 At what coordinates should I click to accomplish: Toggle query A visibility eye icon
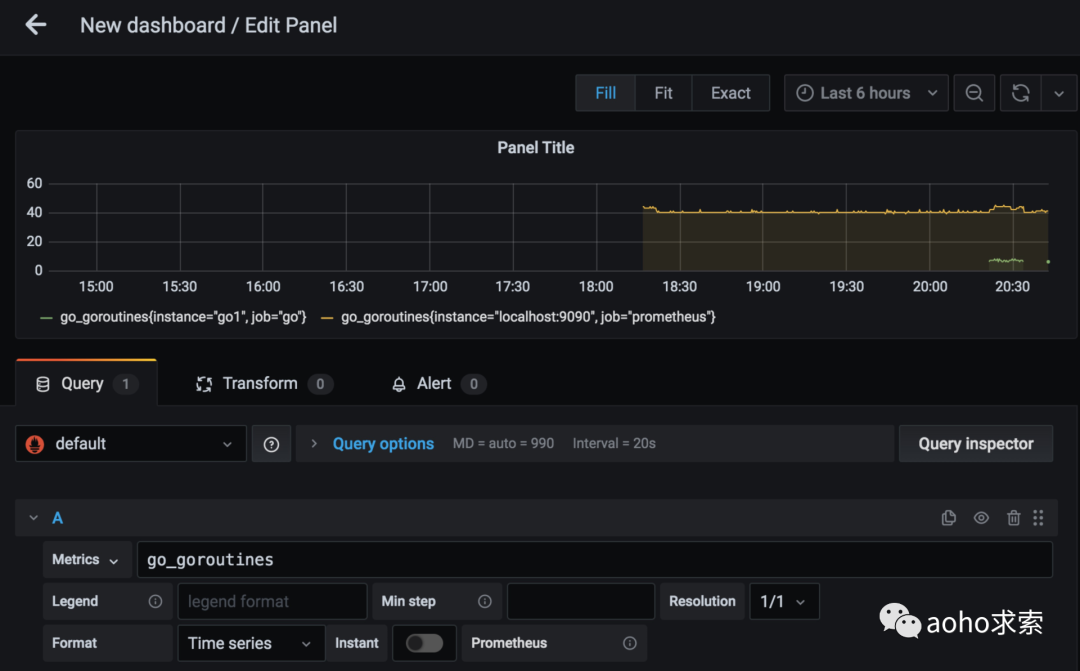point(981,518)
